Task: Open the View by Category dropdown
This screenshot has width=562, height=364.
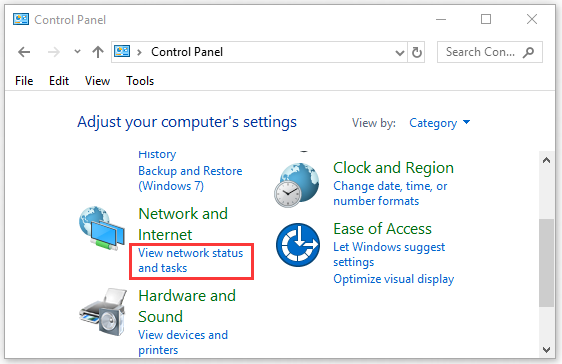Action: pos(439,123)
